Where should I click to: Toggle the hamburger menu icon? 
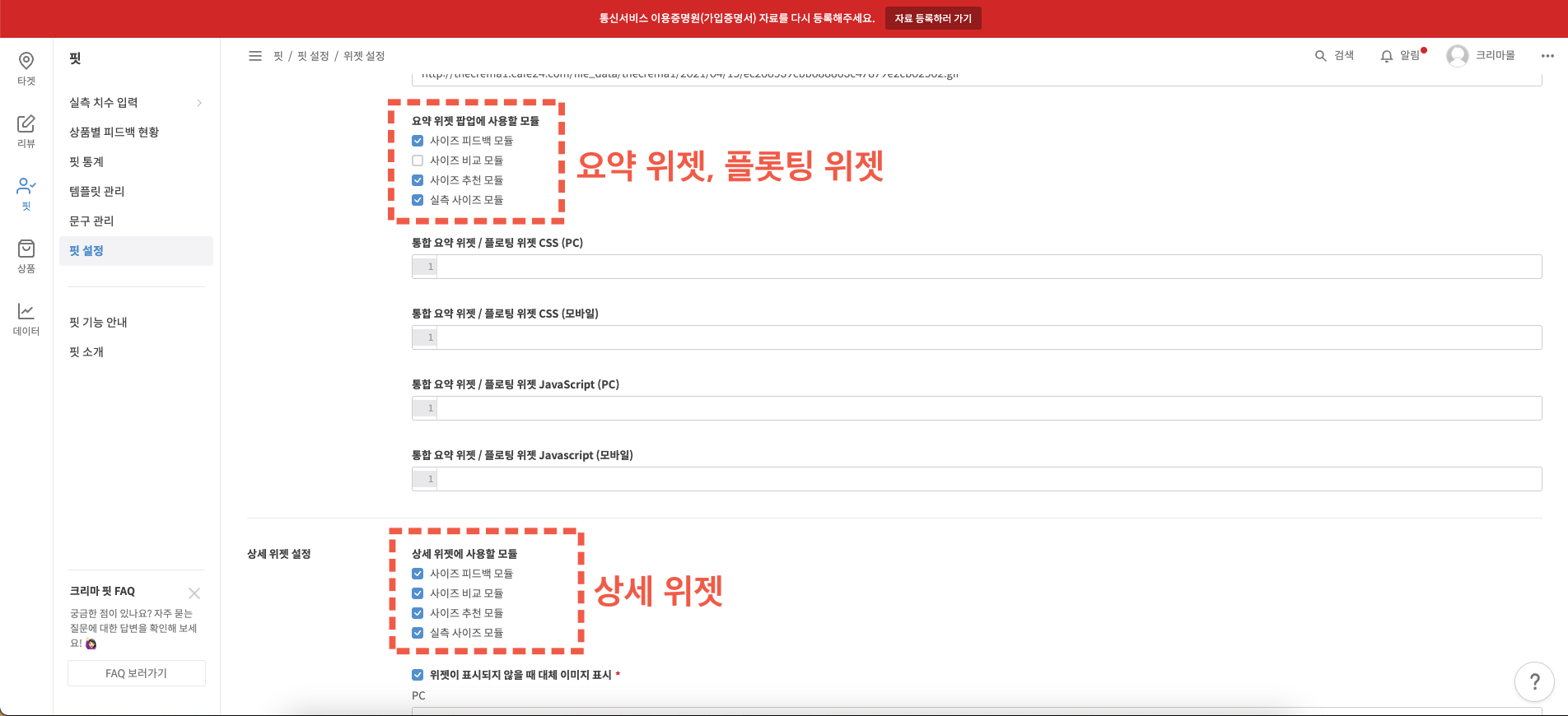pos(255,56)
